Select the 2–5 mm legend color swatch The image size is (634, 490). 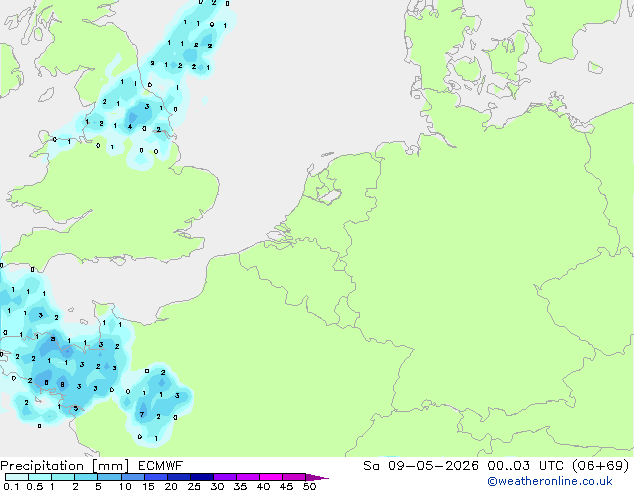[x=86, y=477]
